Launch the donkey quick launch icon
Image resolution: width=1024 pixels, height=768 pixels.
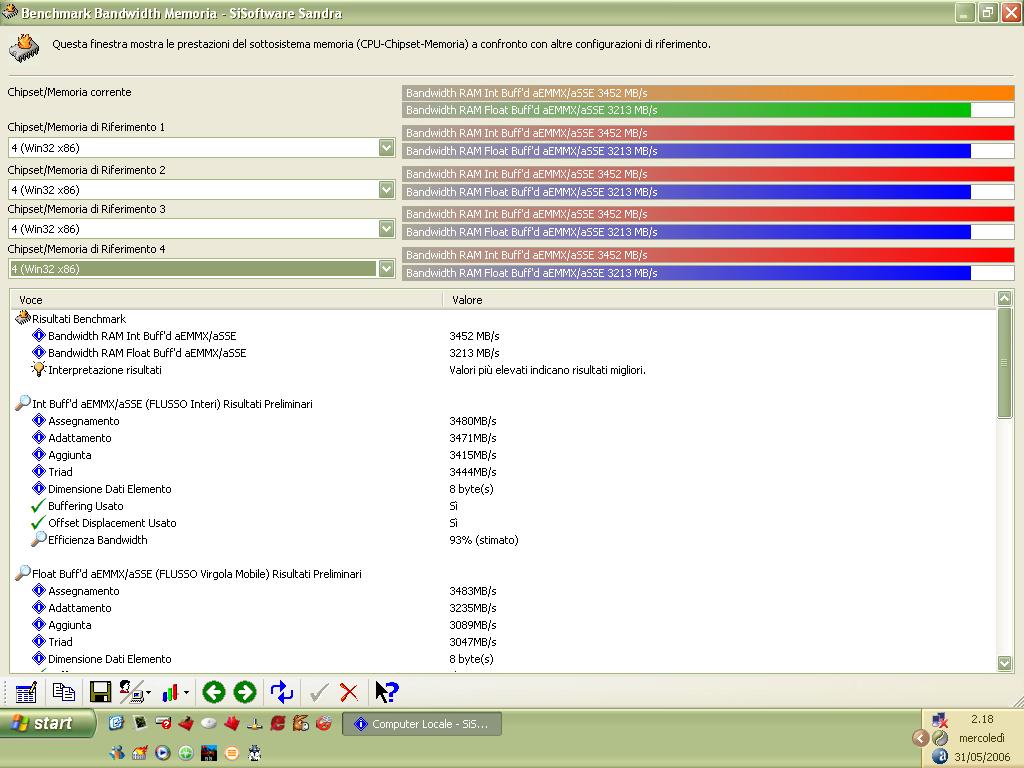tap(301, 723)
